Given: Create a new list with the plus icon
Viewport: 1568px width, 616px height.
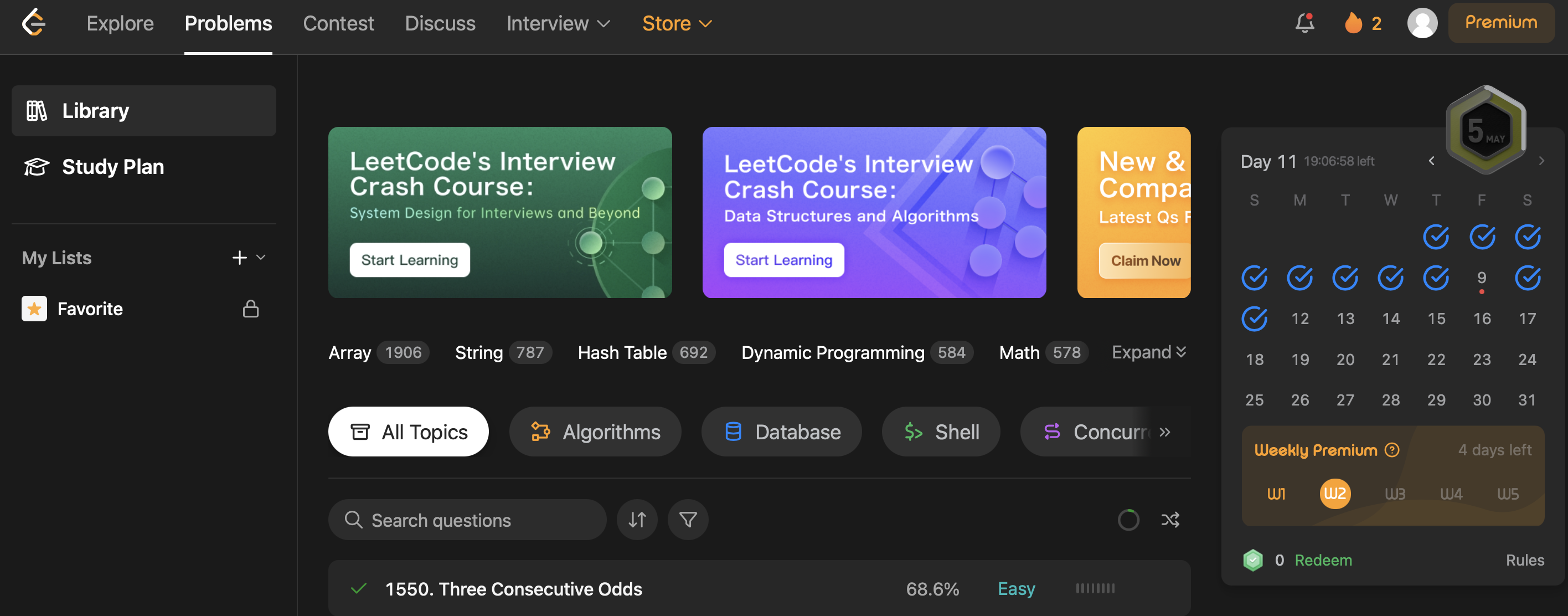Looking at the screenshot, I should pyautogui.click(x=239, y=257).
